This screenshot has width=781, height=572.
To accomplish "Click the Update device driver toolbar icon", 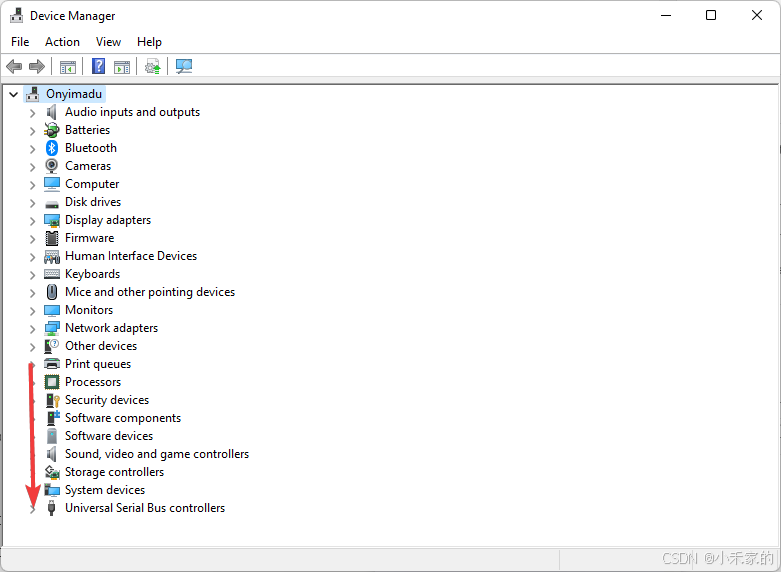I will coord(152,66).
